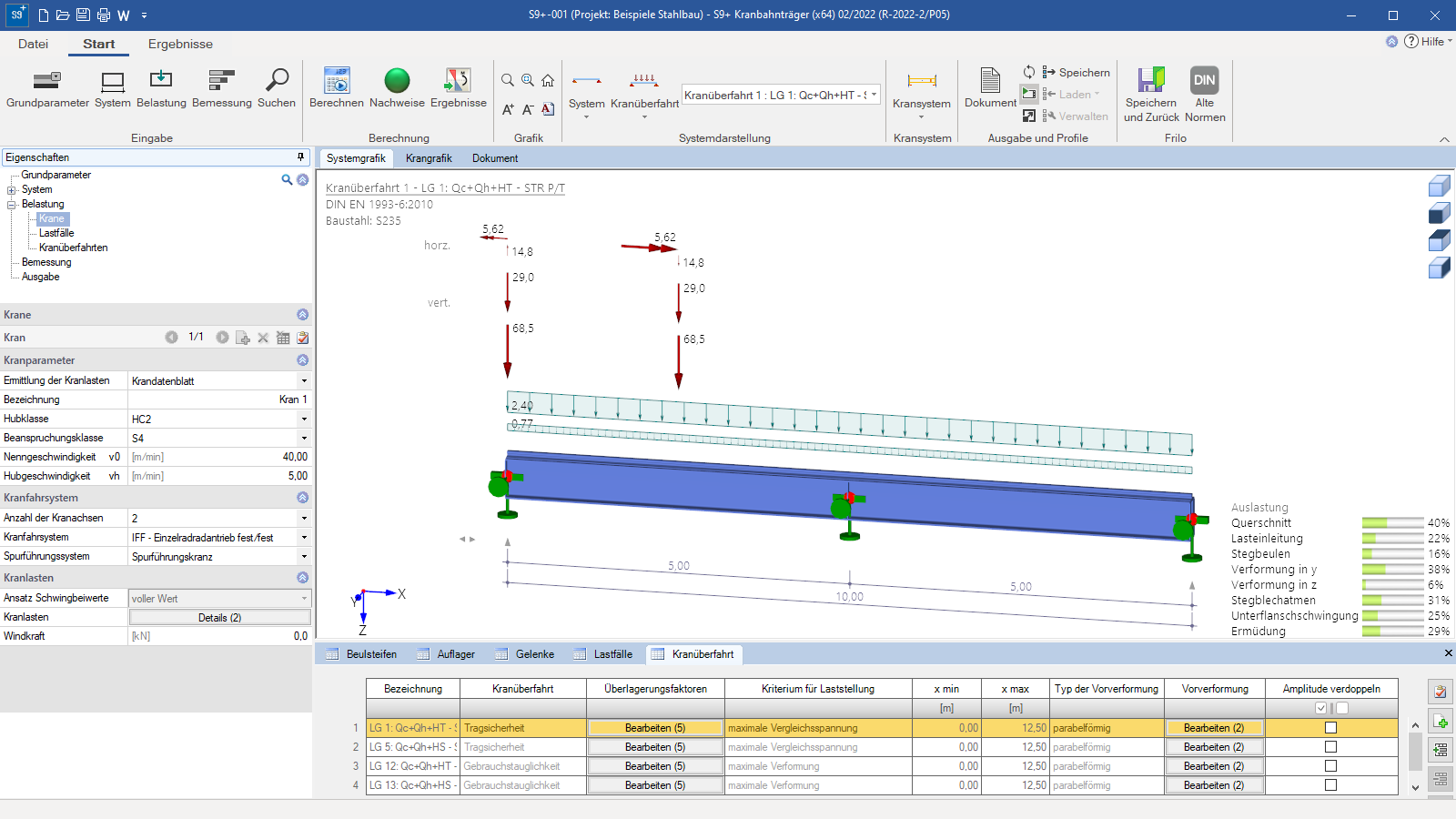Screen dimensions: 1456x819
Task: Open Alte Normen DIN icon
Action: pos(1205,94)
